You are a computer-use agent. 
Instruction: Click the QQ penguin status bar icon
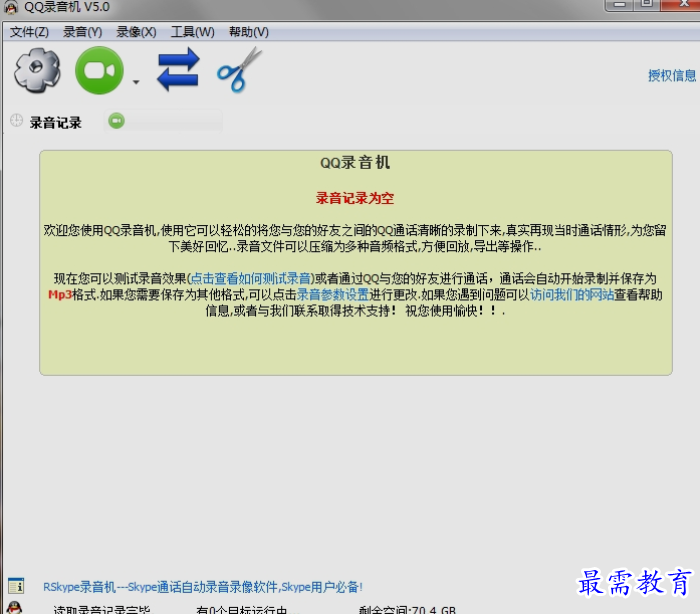[15, 608]
